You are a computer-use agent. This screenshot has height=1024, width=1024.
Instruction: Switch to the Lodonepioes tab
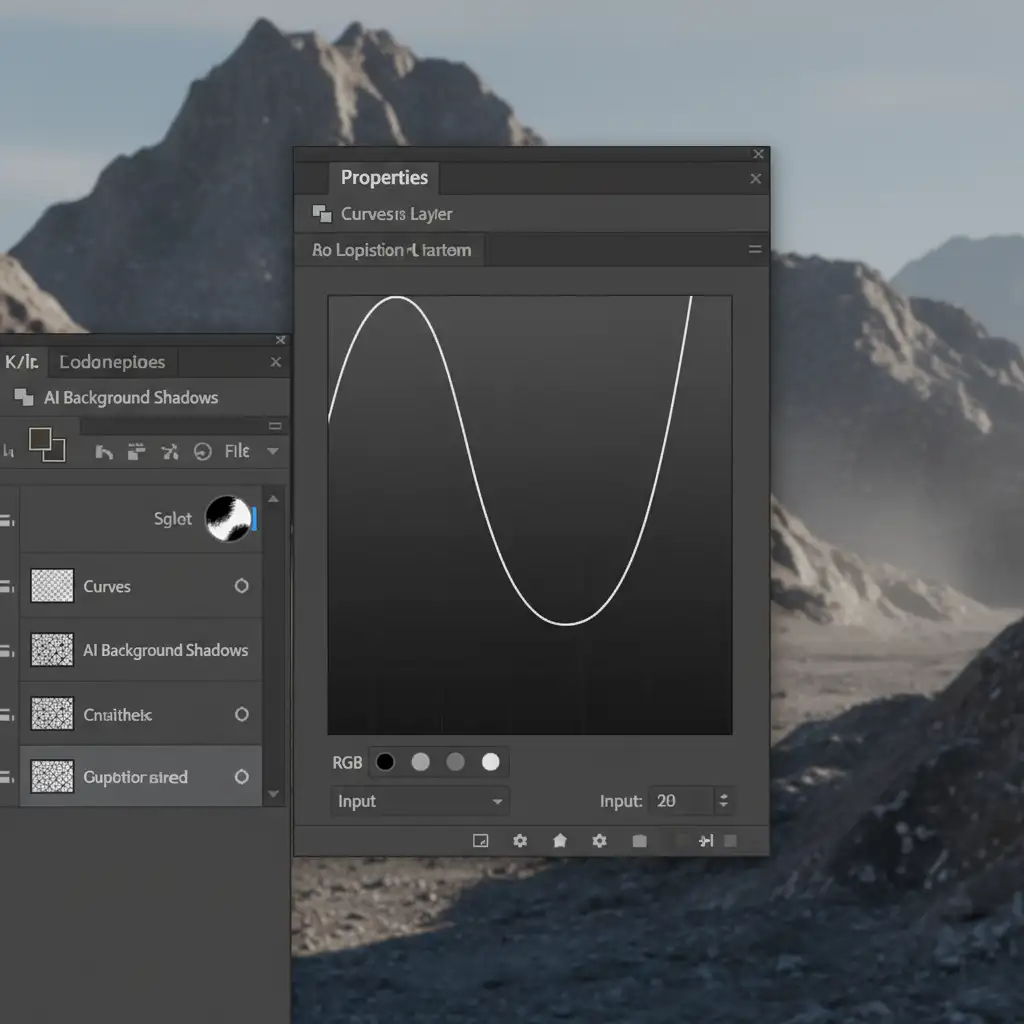pos(112,362)
